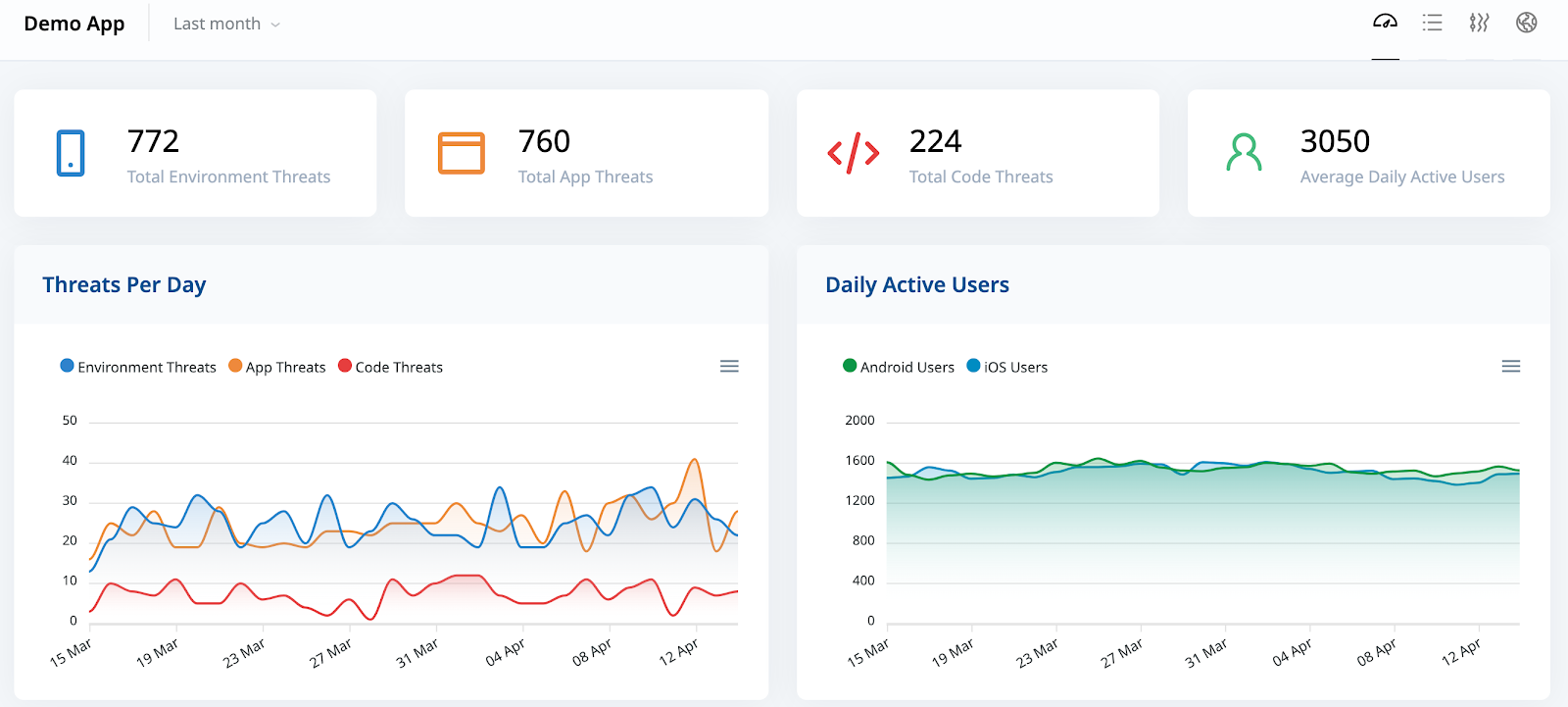The image size is (1568, 707).
Task: Toggle App Threats series in legend
Action: click(277, 367)
